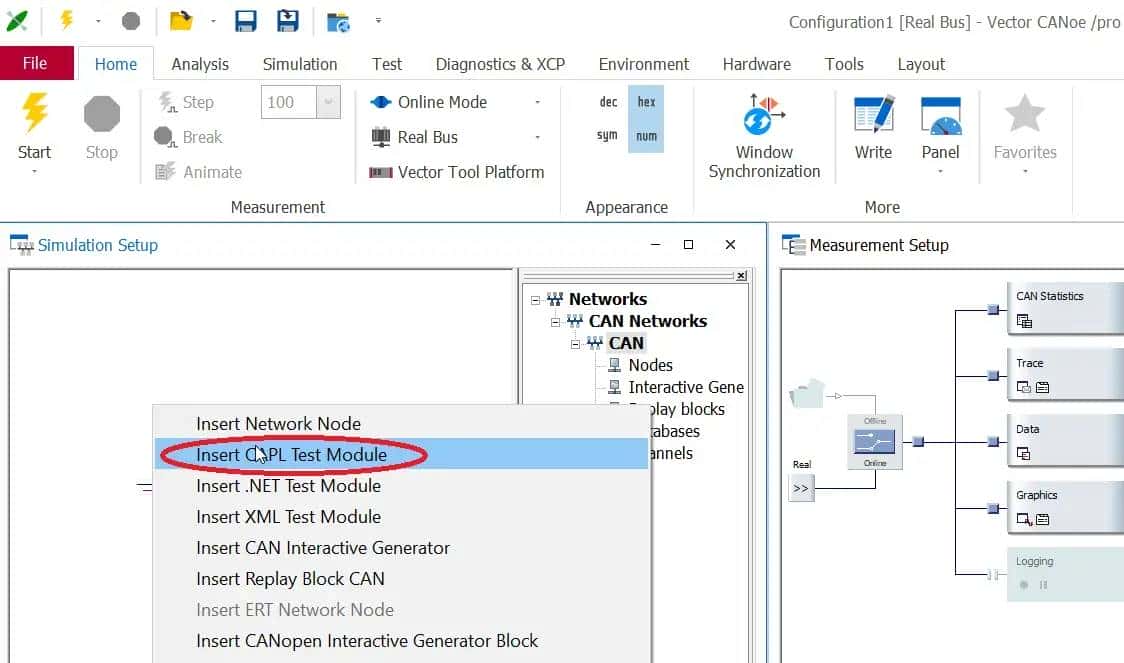Viewport: 1124px width, 663px height.
Task: Select Insert CAPL Test Module
Action: tap(292, 455)
